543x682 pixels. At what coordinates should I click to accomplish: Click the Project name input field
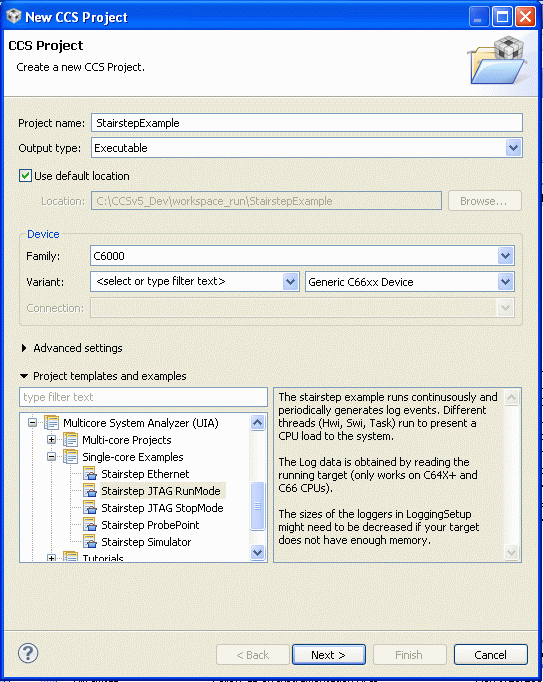(x=307, y=123)
